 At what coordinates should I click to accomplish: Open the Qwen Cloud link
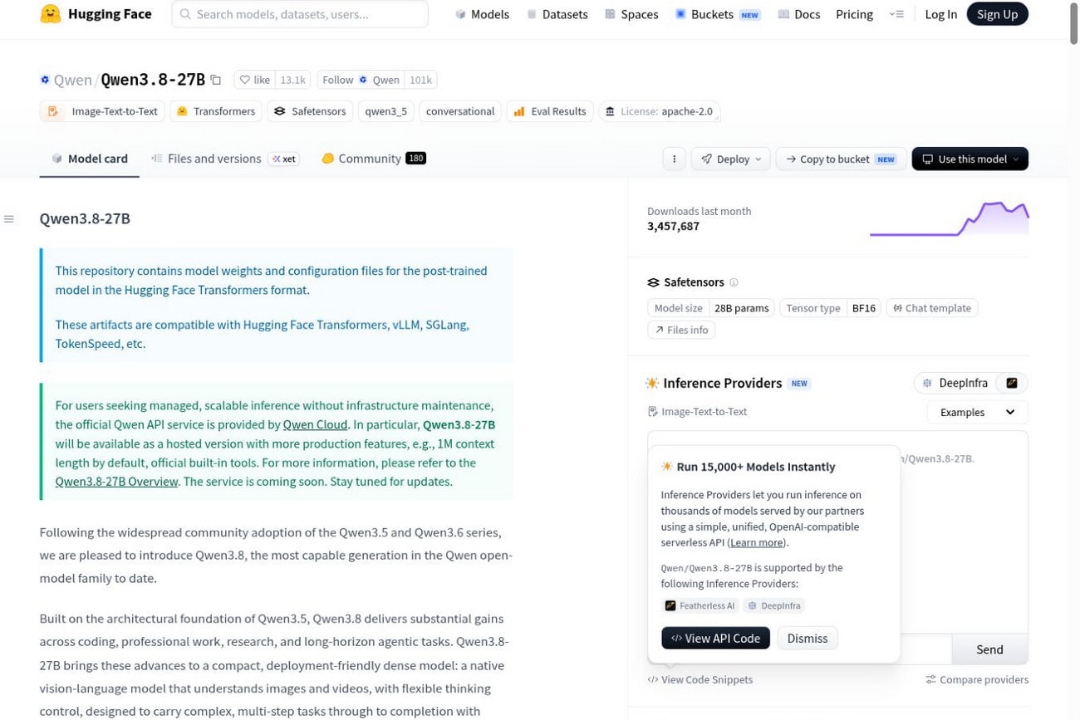point(315,424)
